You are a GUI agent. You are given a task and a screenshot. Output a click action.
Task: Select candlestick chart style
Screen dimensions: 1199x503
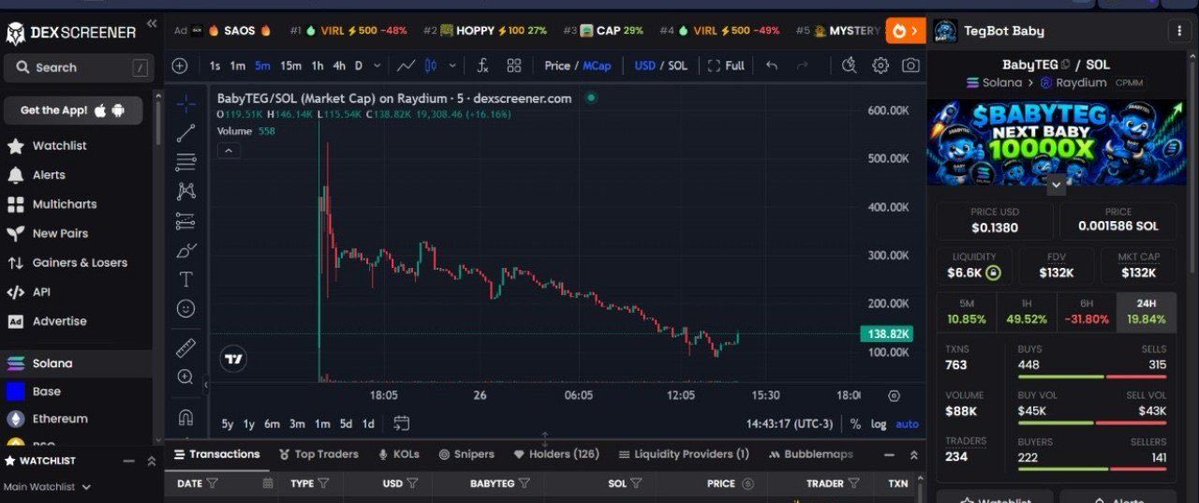(431, 66)
